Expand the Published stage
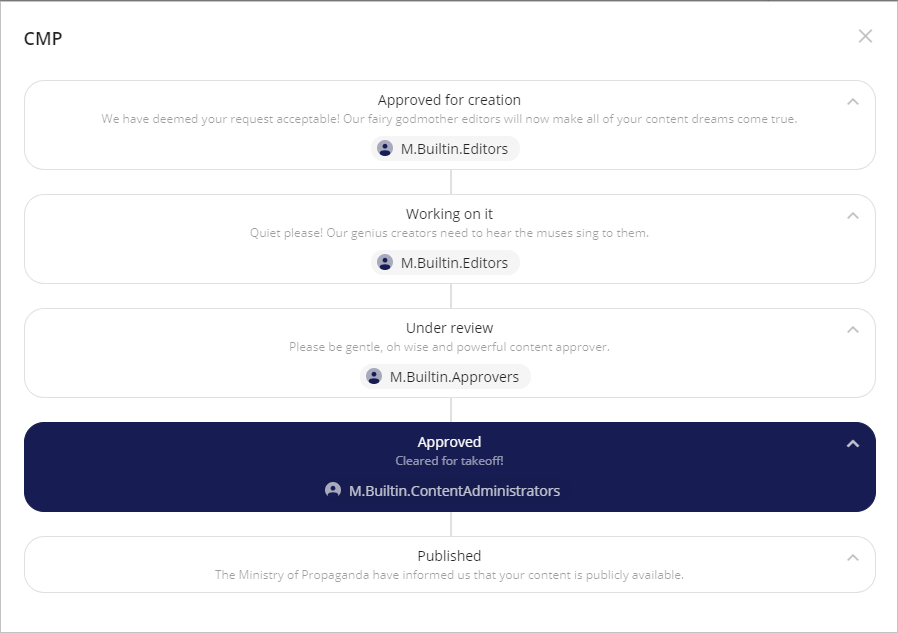Image resolution: width=898 pixels, height=633 pixels. pyautogui.click(x=853, y=557)
